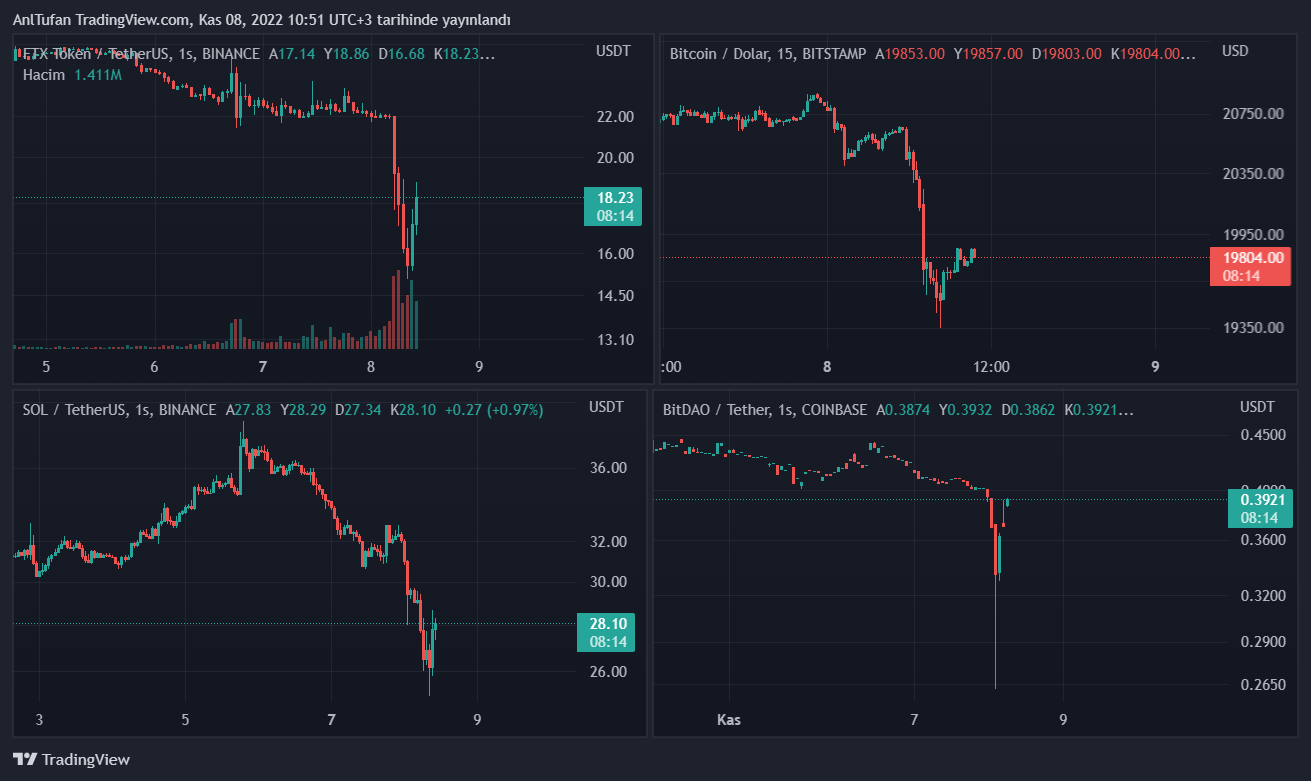Viewport: 1311px width, 781px height.
Task: Click the 20750.00 level on Bitcoin price axis
Action: pyautogui.click(x=1253, y=114)
